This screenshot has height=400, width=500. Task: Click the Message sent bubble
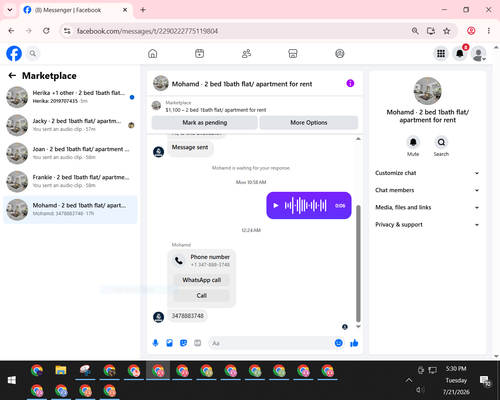click(190, 148)
